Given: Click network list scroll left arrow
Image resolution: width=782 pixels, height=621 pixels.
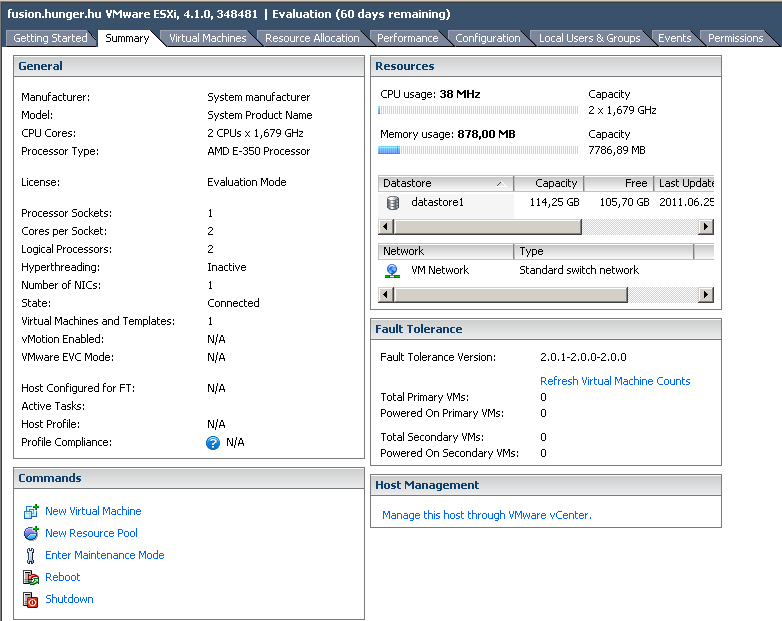Looking at the screenshot, I should (x=385, y=295).
